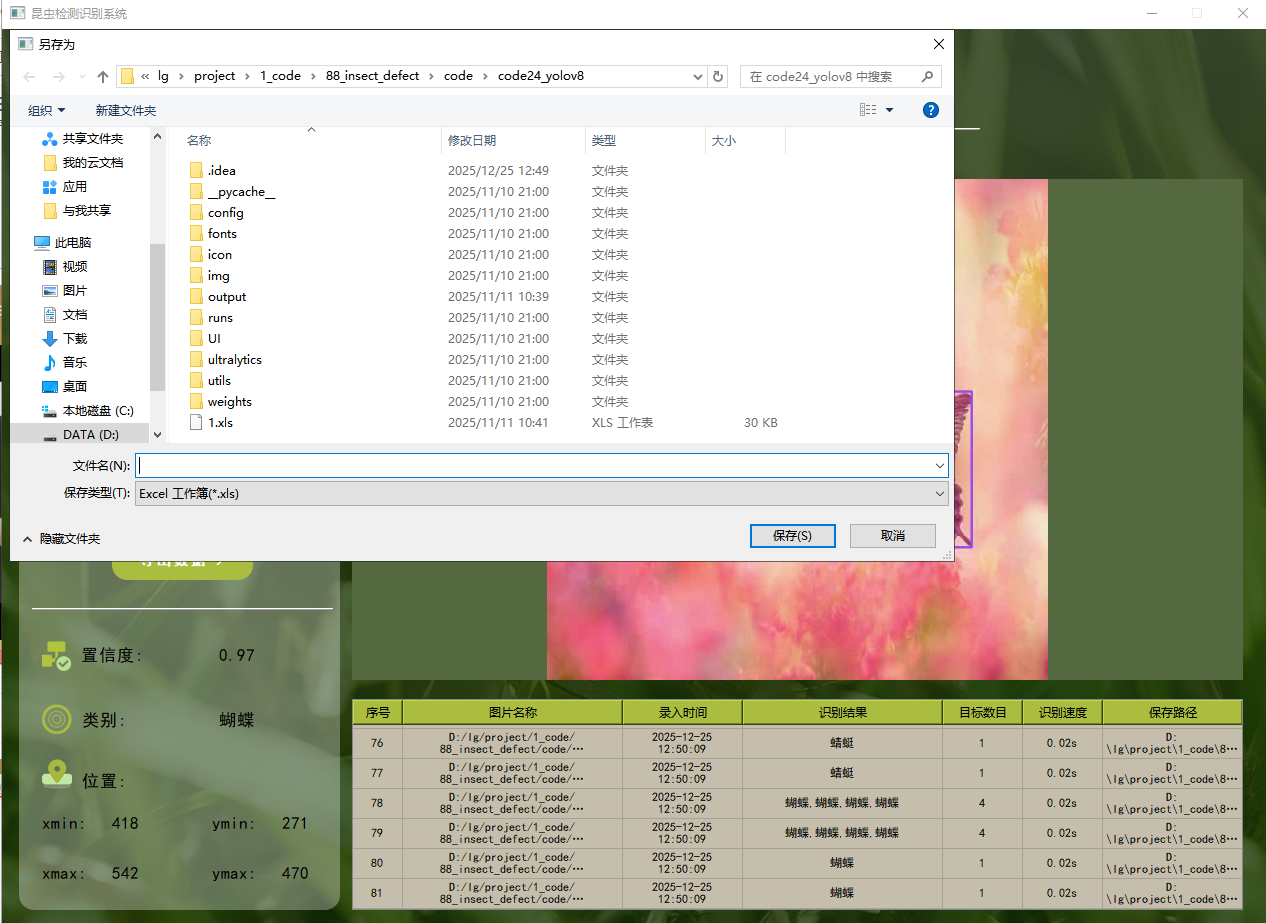Viewport: 1266px width, 923px height.
Task: Click 蜻蜓 result in row 76
Action: tap(842, 743)
